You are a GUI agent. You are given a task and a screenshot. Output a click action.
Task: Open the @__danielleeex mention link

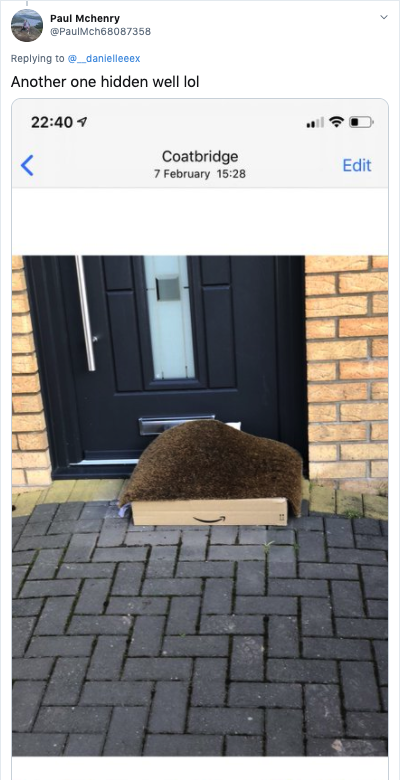coord(104,59)
